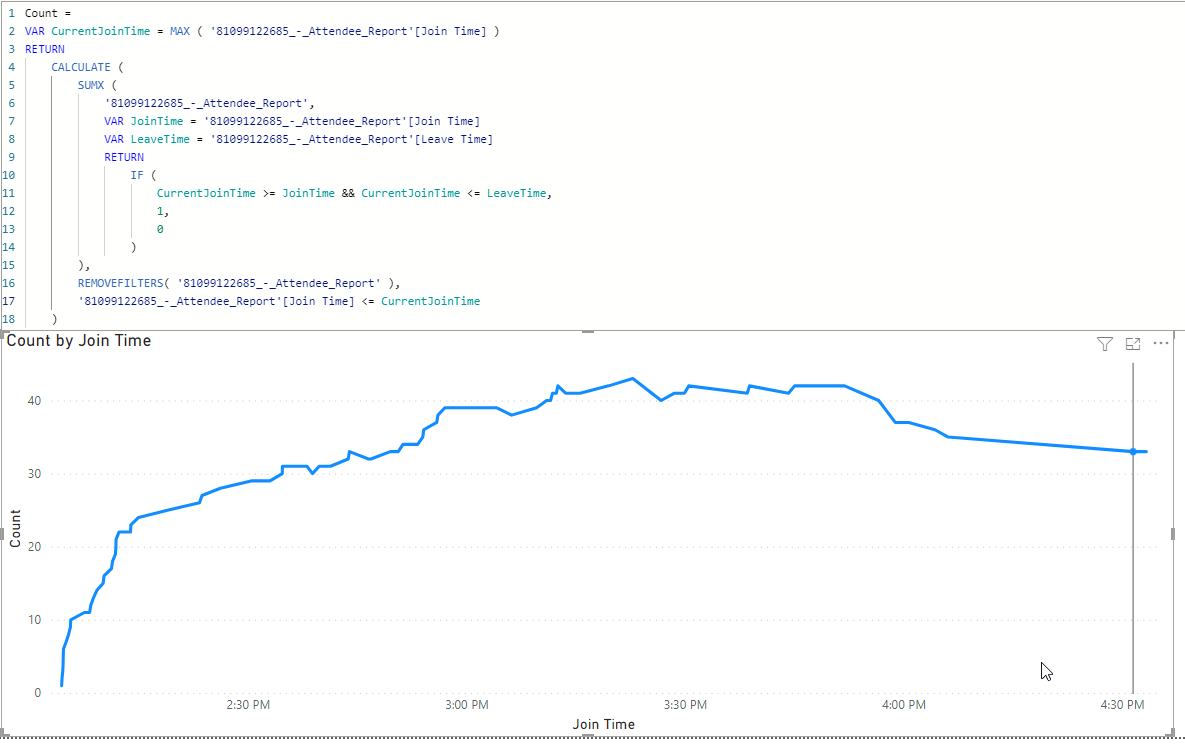This screenshot has height=744, width=1185.
Task: Place cursor on SUMX function
Action: pyautogui.click(x=91, y=85)
